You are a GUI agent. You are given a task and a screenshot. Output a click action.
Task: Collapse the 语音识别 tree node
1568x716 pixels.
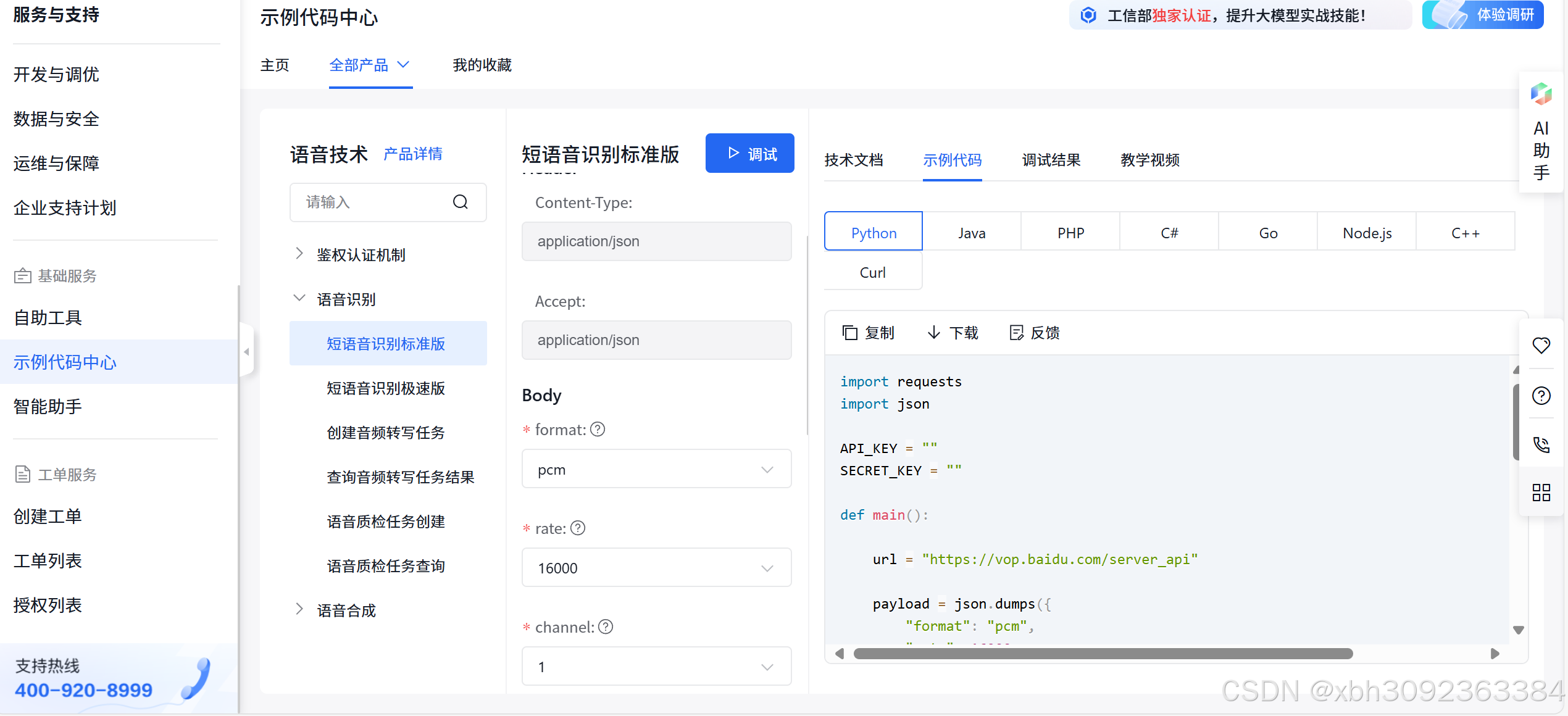299,299
